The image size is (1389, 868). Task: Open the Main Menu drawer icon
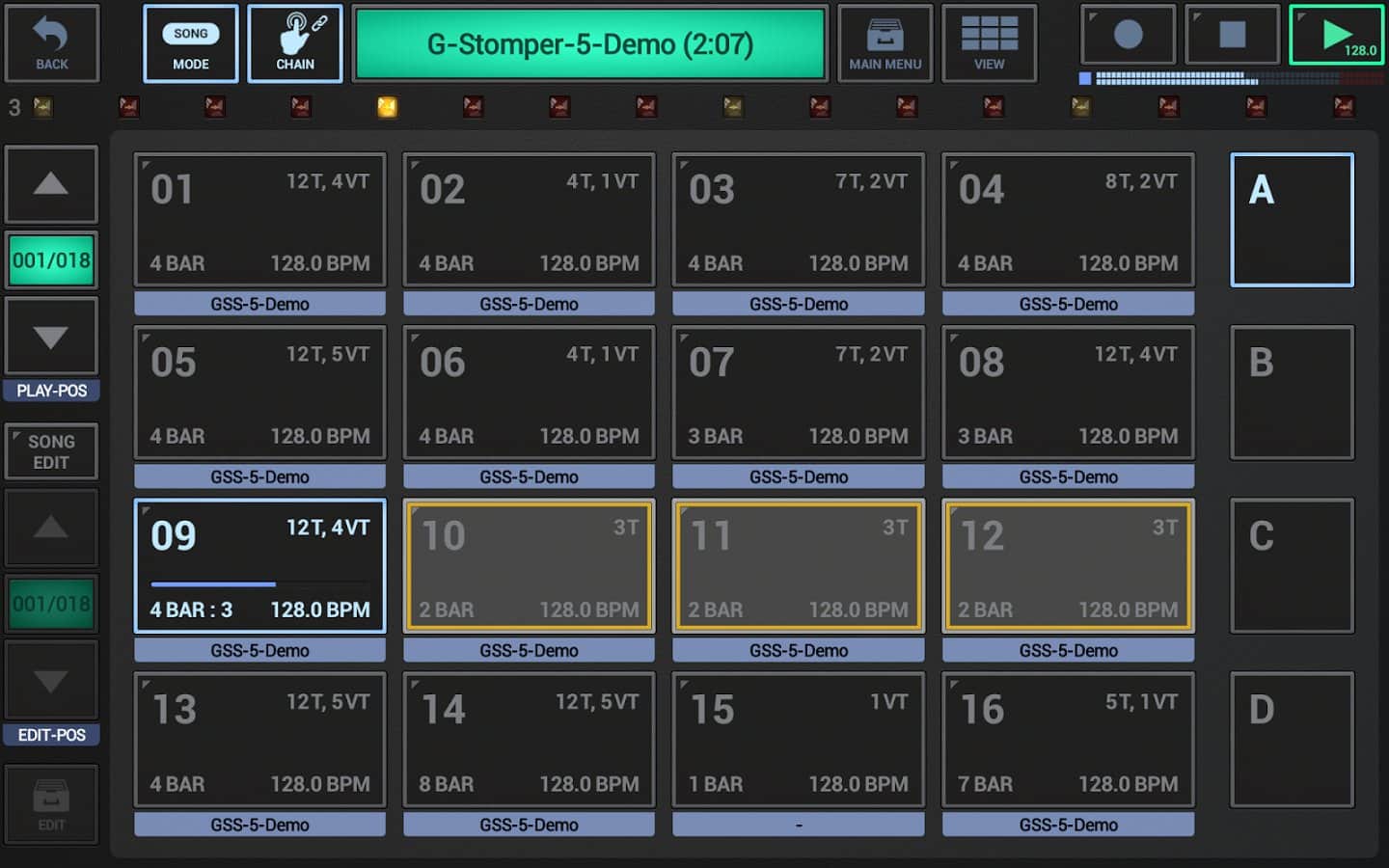pos(885,44)
